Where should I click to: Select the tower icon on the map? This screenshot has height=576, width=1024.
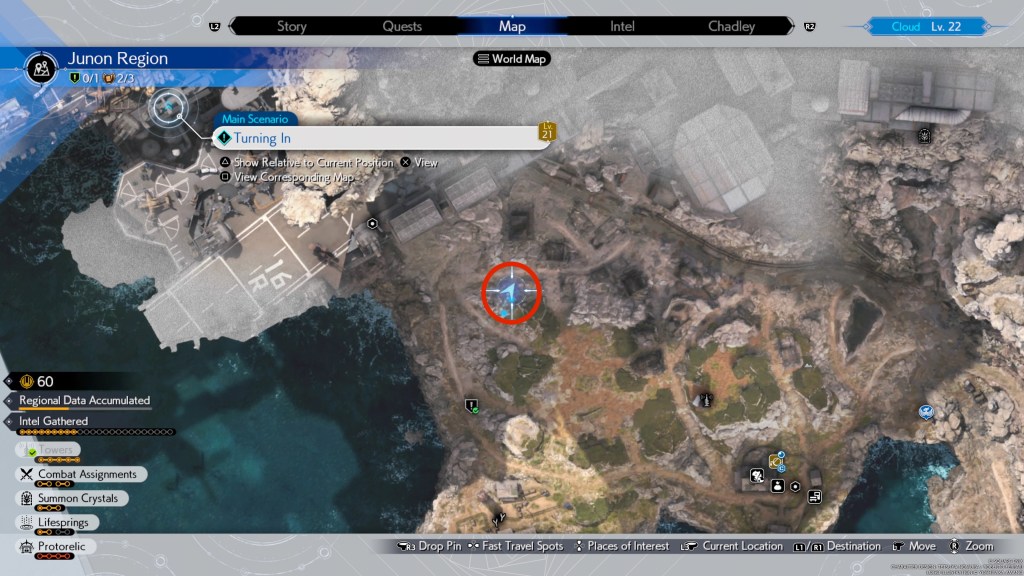coord(707,399)
